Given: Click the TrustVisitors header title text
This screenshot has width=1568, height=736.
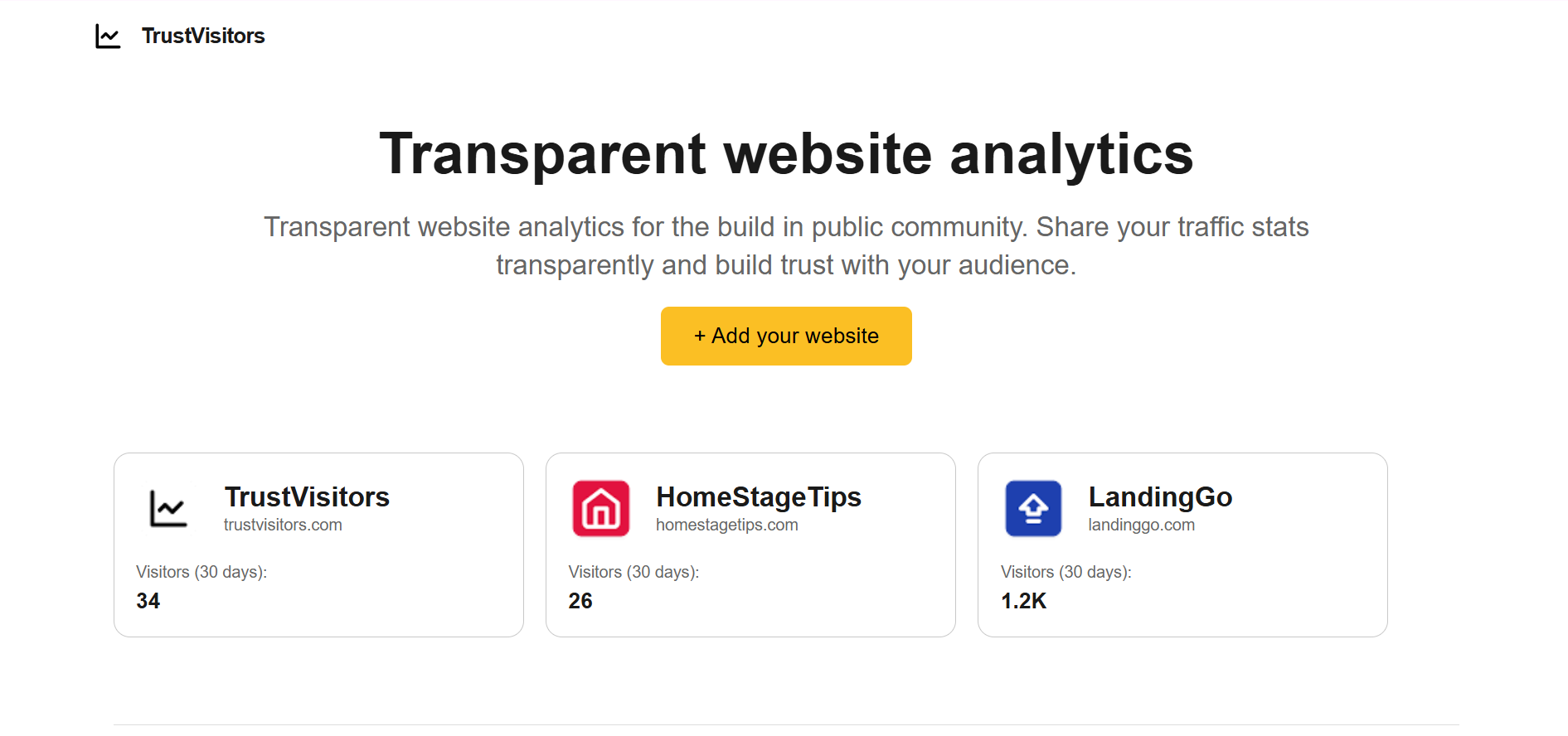Looking at the screenshot, I should pyautogui.click(x=202, y=36).
